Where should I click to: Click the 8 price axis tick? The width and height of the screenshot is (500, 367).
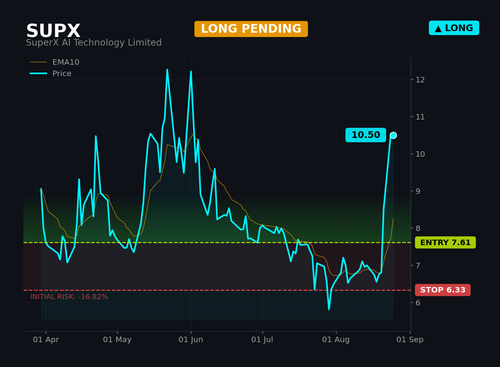pyautogui.click(x=418, y=228)
